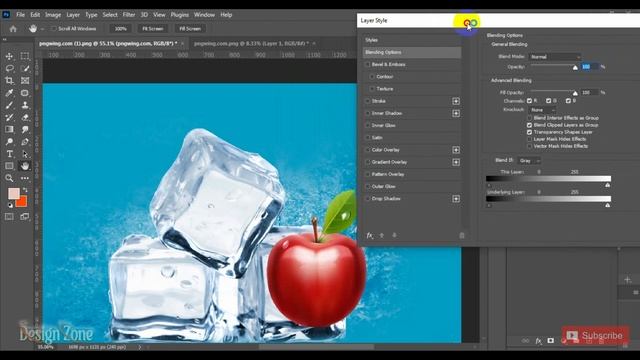Select the Pattern Overlay effect row
The height and width of the screenshot is (360, 640).
tap(412, 174)
